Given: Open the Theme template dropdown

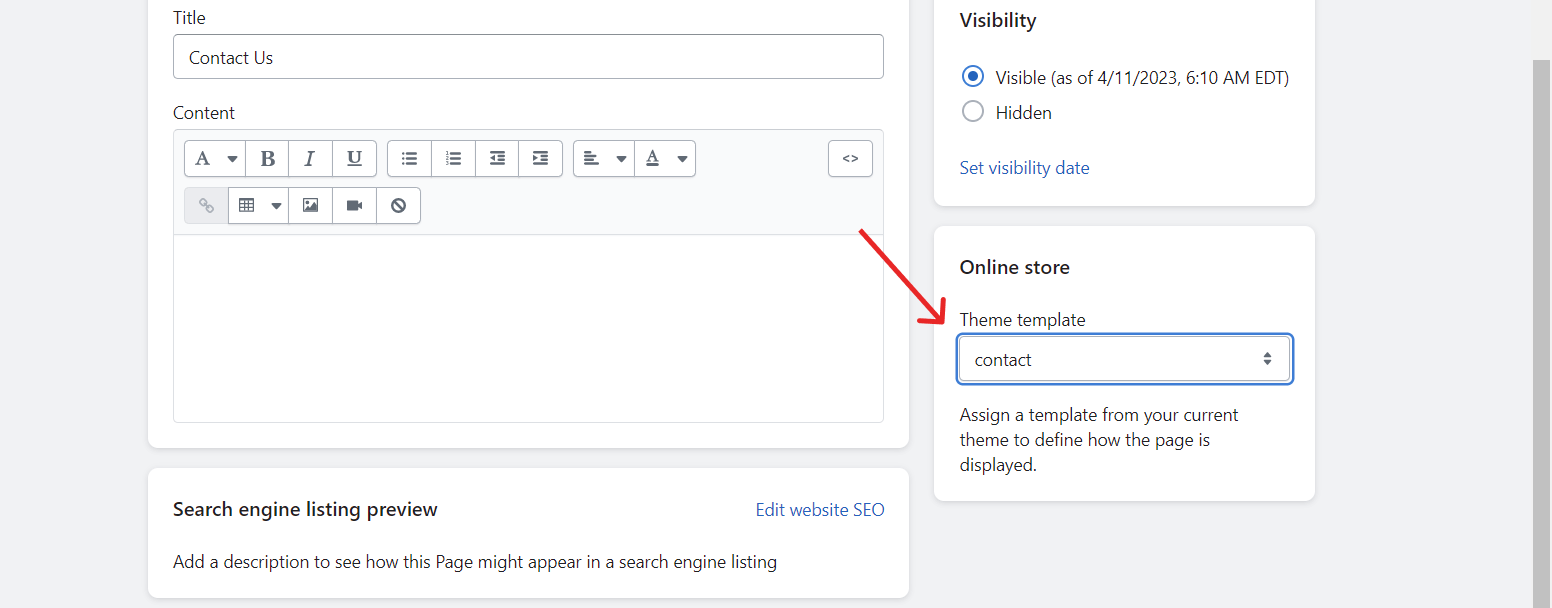Looking at the screenshot, I should (1124, 358).
